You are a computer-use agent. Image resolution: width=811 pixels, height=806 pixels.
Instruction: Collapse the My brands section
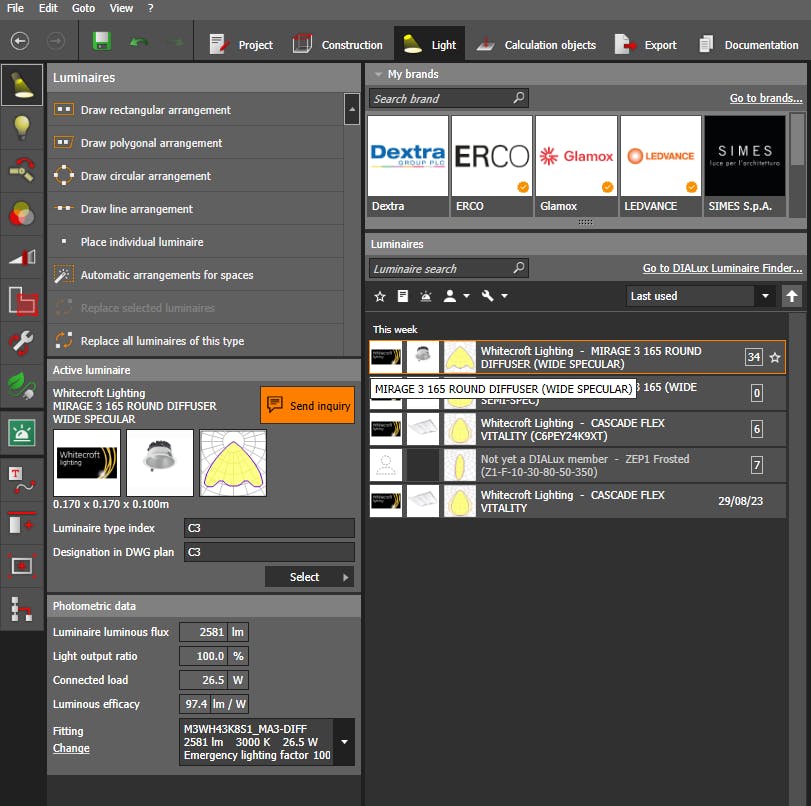377,74
